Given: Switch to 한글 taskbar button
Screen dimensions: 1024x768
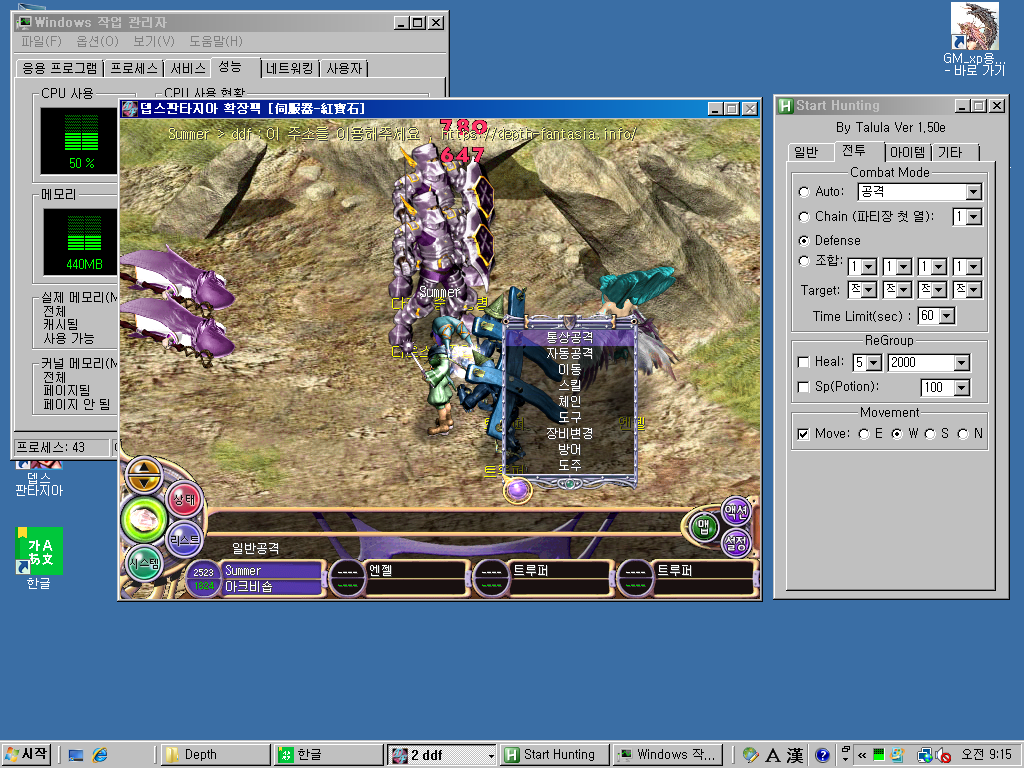Looking at the screenshot, I should [328, 755].
